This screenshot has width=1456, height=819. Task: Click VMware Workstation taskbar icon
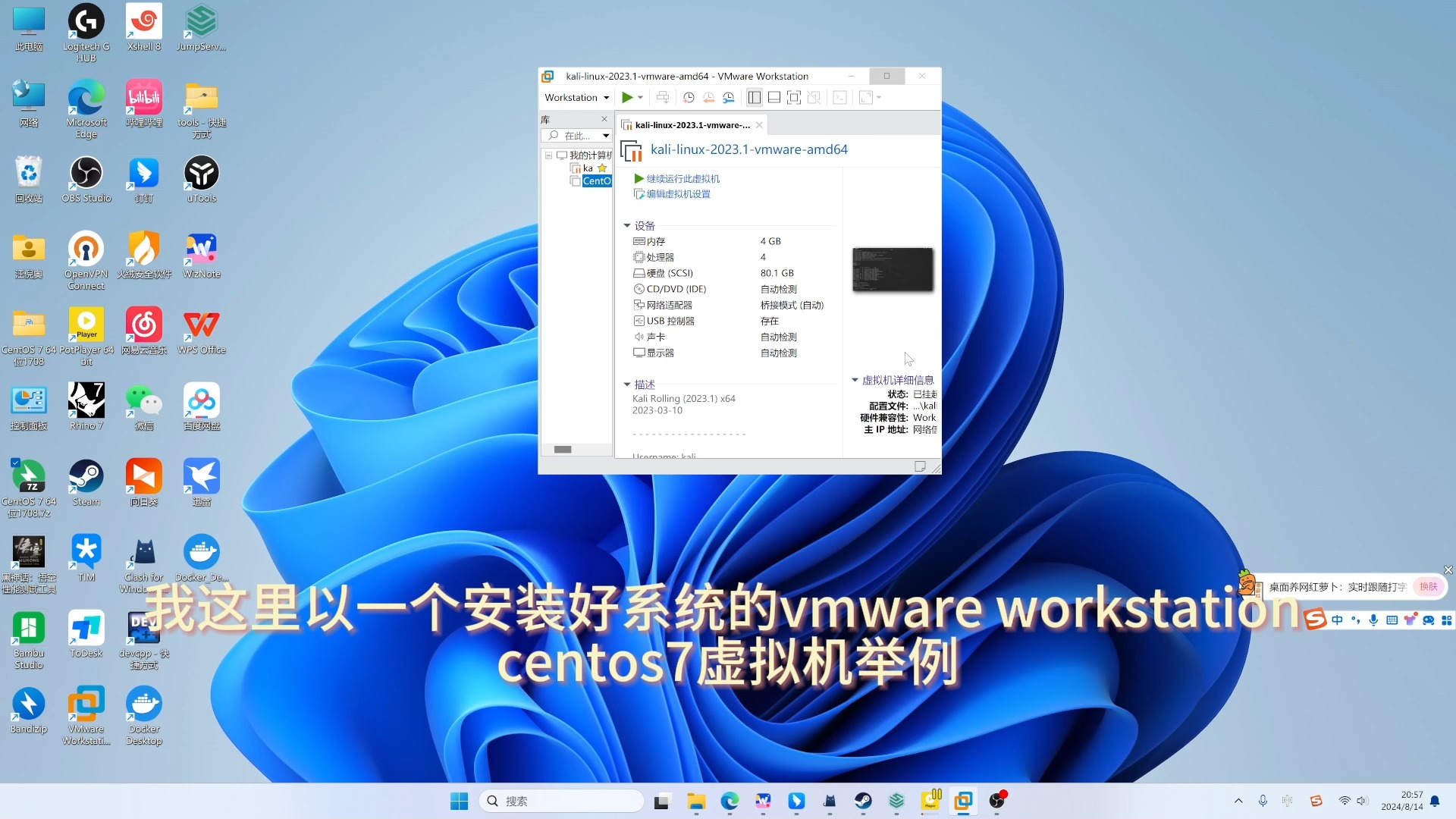click(963, 801)
